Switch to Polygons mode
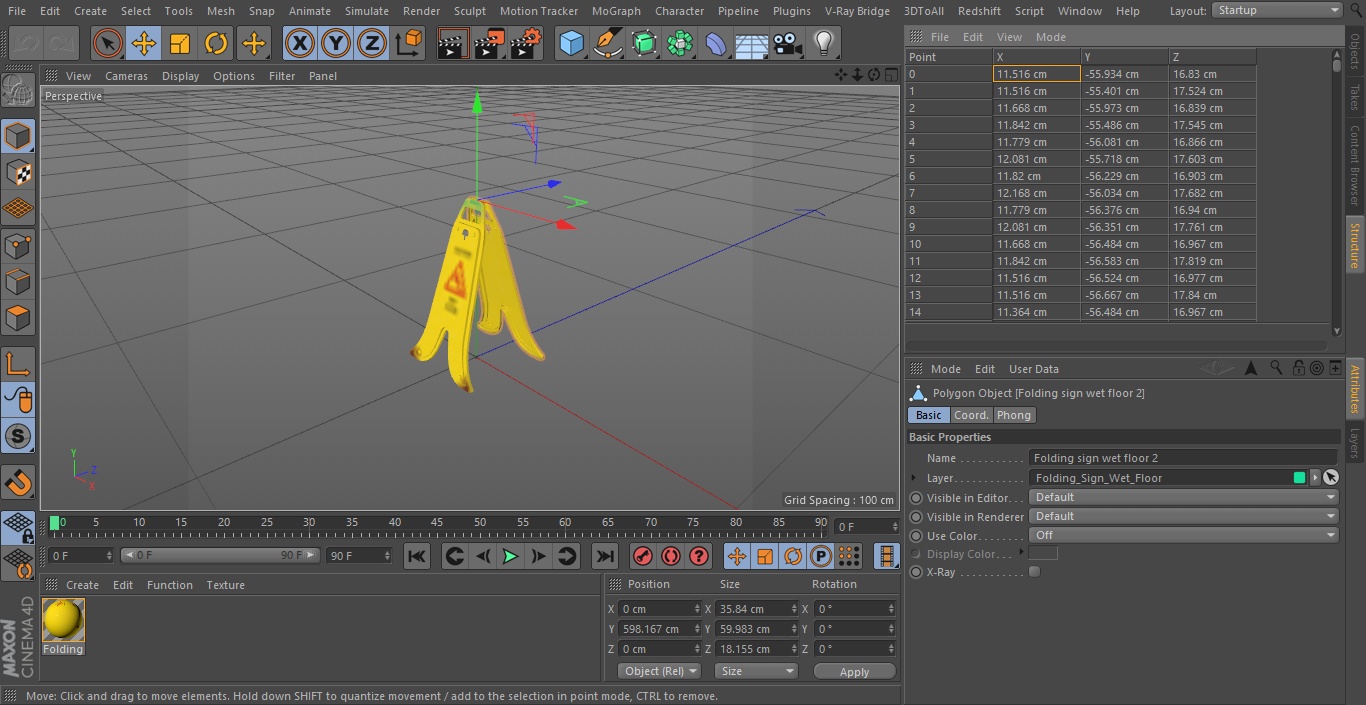This screenshot has height=705, width=1366. 18,318
